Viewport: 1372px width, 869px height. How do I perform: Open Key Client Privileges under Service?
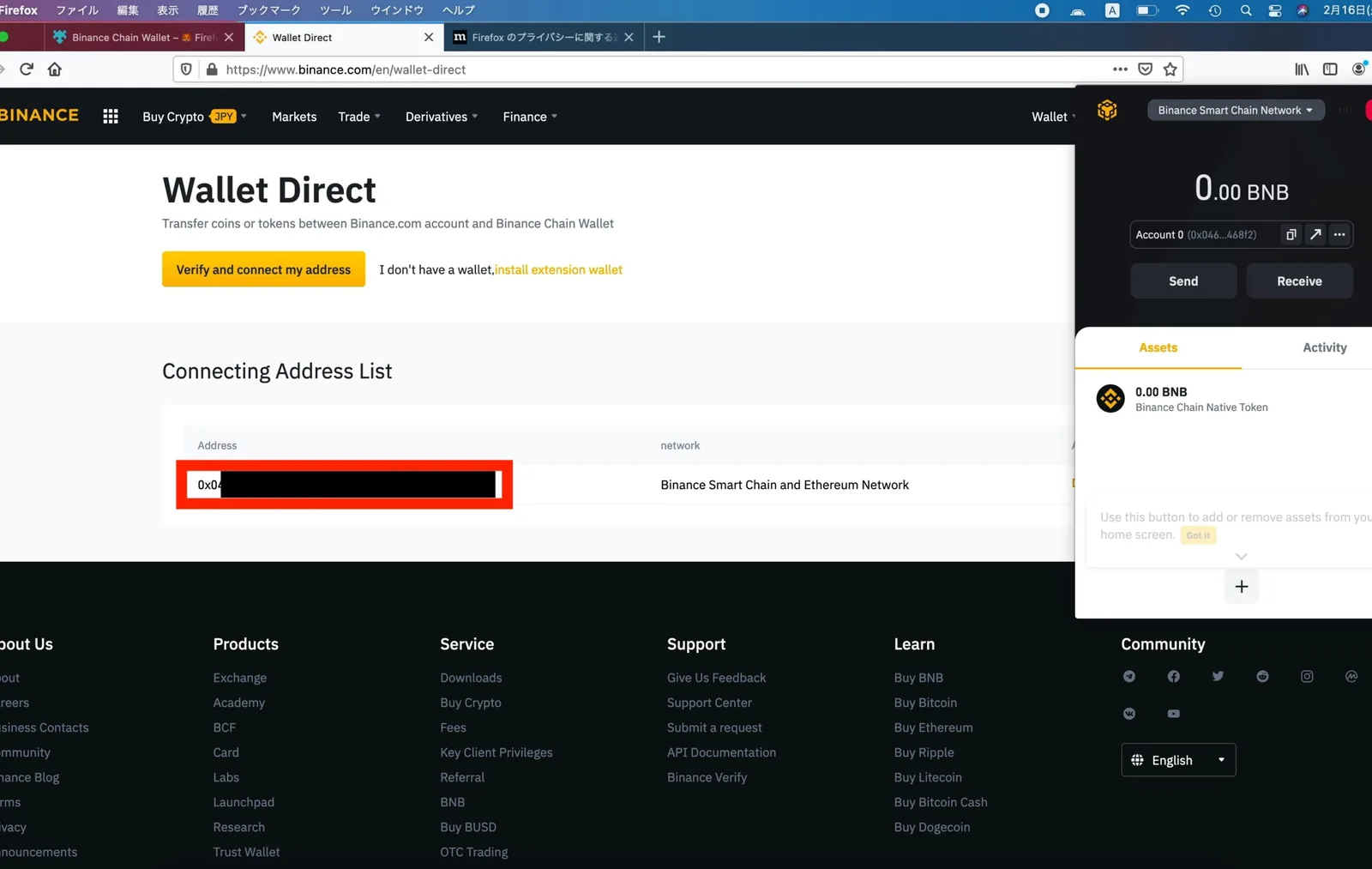tap(496, 752)
